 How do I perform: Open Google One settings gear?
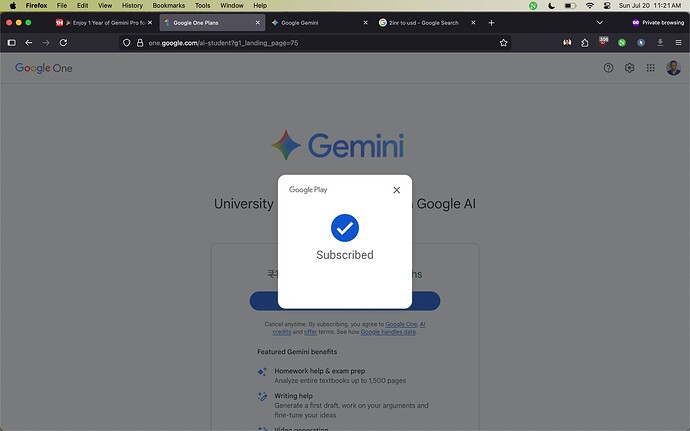[x=629, y=68]
